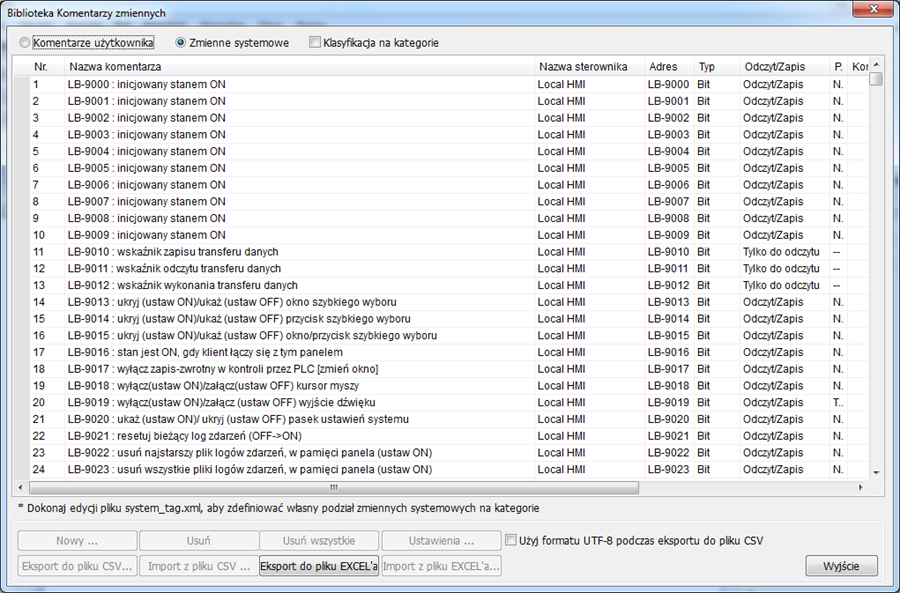The width and height of the screenshot is (900, 593).
Task: Click the horizontal scrollbar thumb
Action: tap(334, 487)
